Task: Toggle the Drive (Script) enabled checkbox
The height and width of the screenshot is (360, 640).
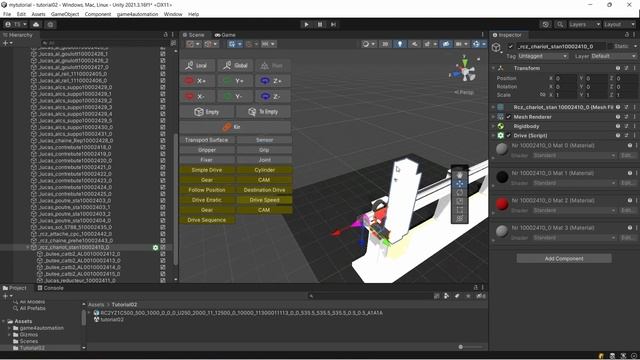Action: point(509,136)
